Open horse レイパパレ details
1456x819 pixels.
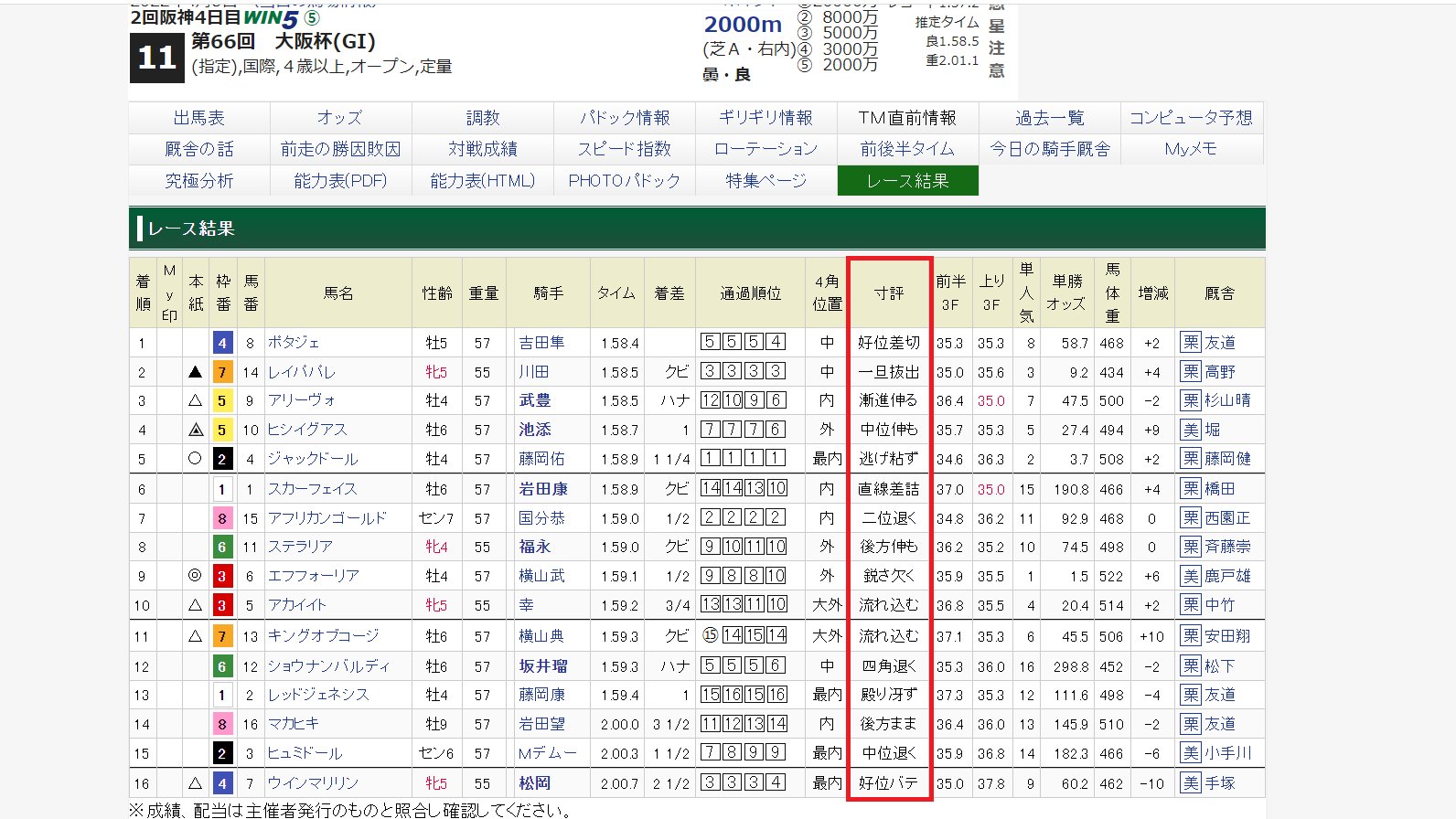(302, 372)
